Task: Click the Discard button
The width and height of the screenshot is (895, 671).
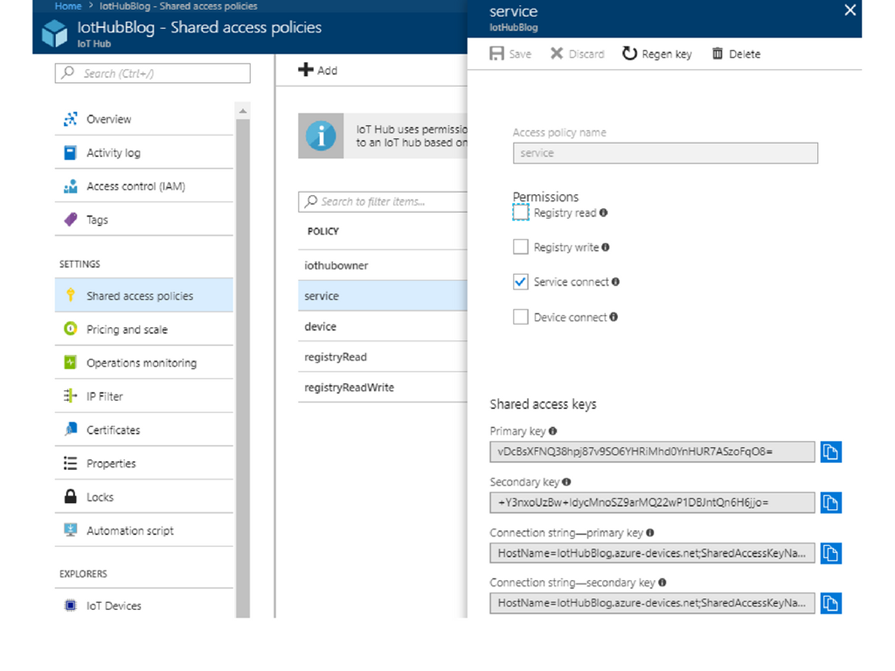Action: coord(577,54)
